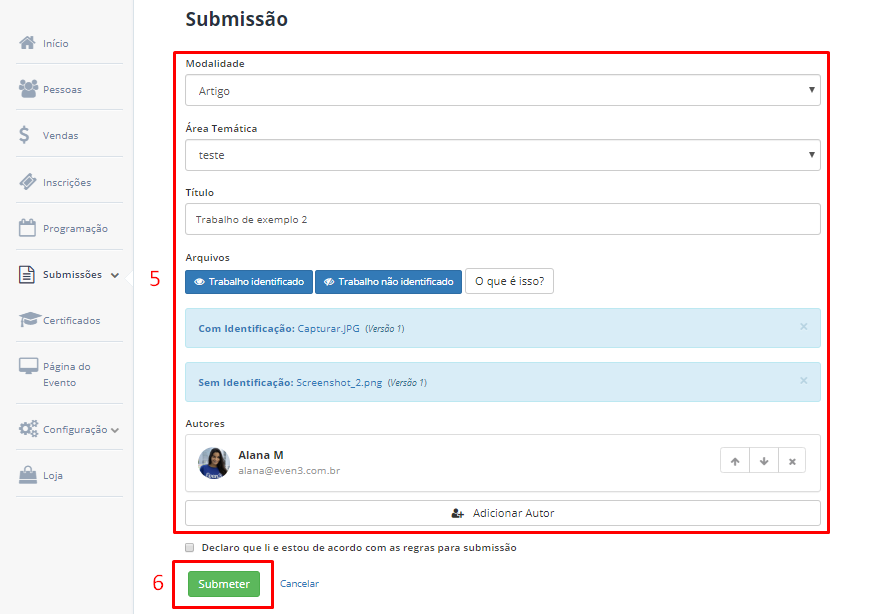This screenshot has height=614, width=876.
Task: Open the Área Temática dropdown
Action: (503, 155)
